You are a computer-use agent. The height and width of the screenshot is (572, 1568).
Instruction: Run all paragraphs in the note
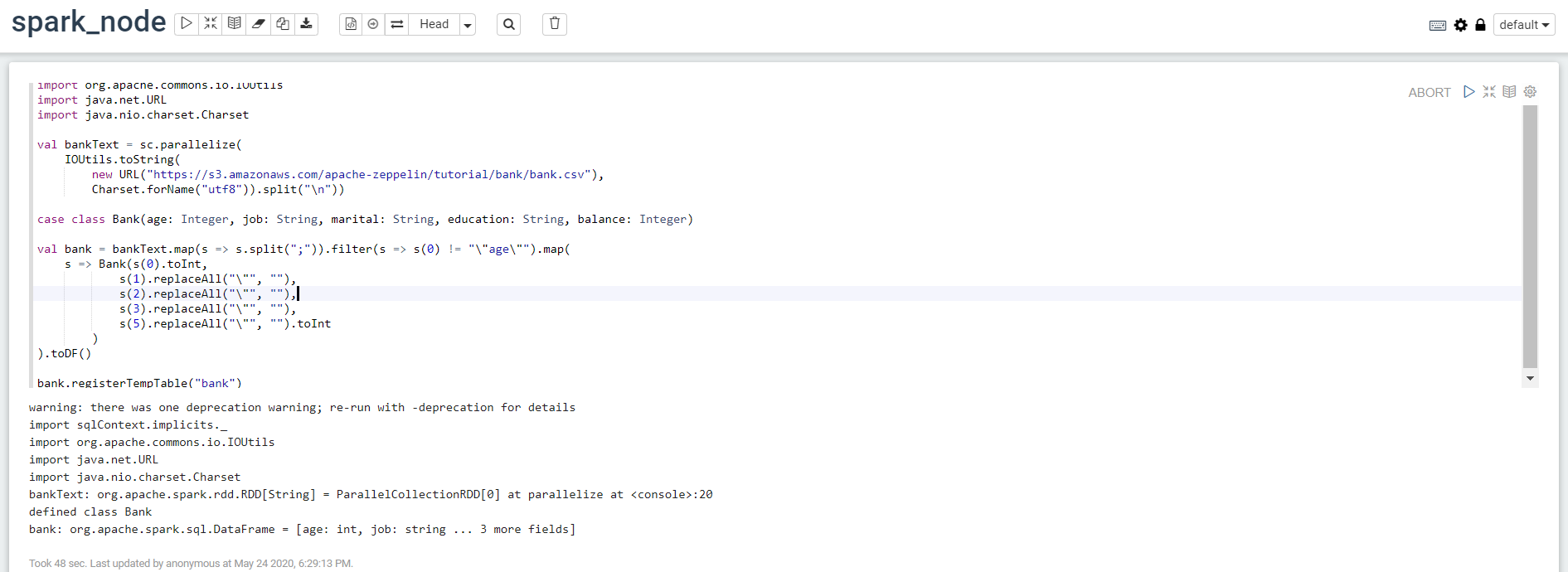(187, 24)
